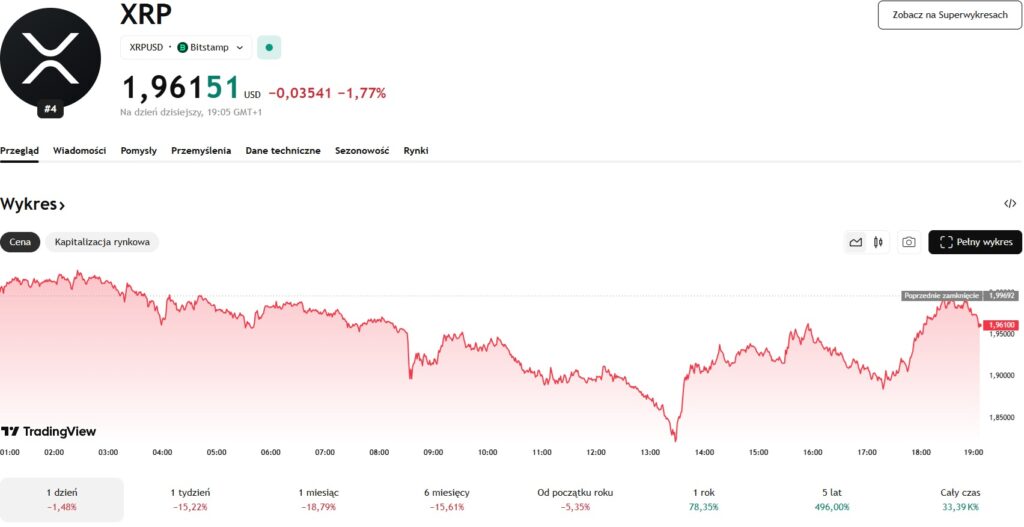Click the embed code icon

[1009, 204]
